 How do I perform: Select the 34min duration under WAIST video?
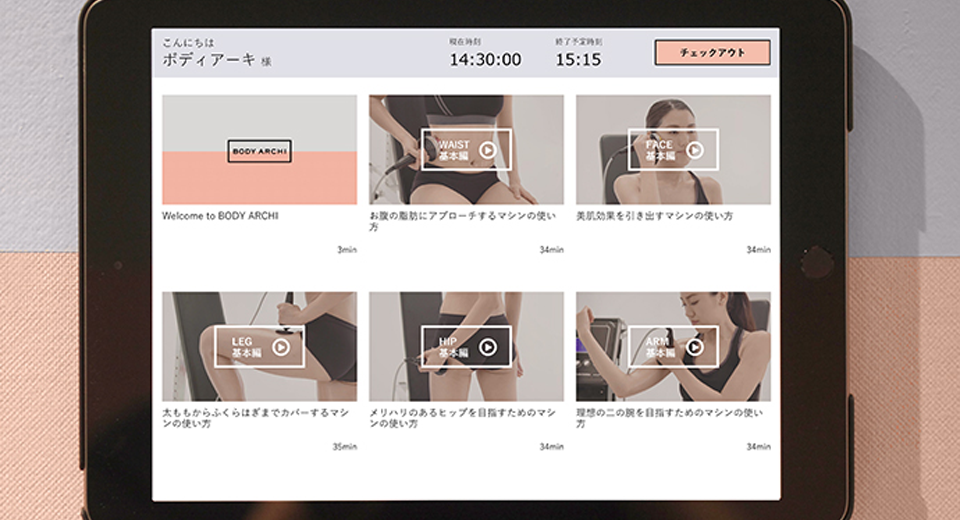coord(551,249)
